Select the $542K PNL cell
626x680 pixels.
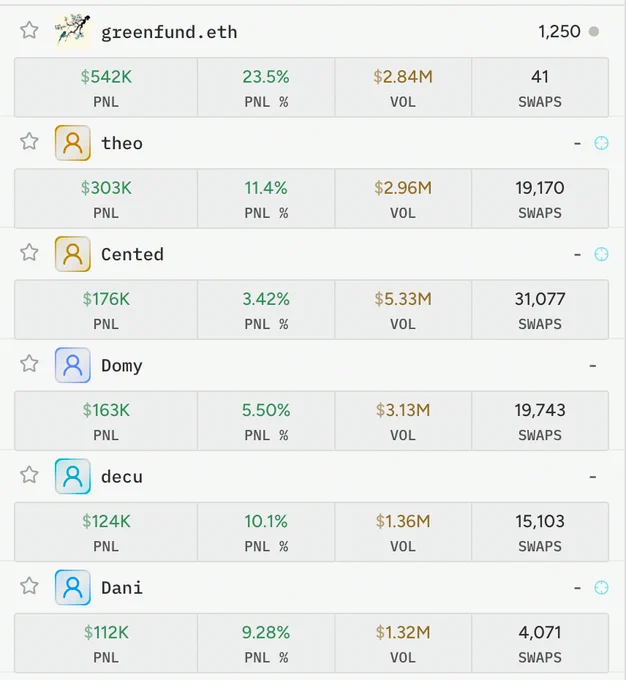tap(106, 88)
